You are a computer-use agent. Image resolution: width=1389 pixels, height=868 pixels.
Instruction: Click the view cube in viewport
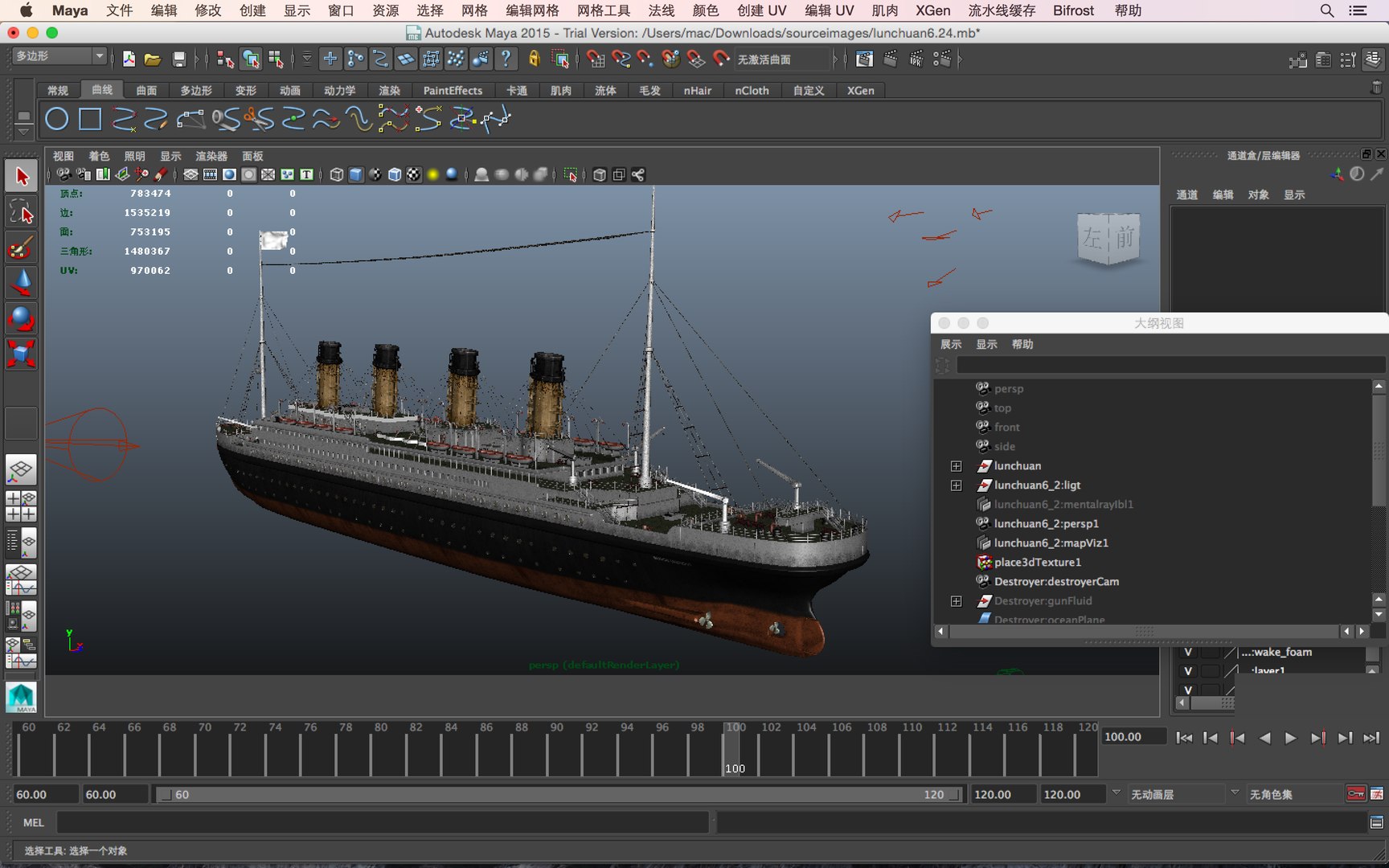coord(1109,239)
